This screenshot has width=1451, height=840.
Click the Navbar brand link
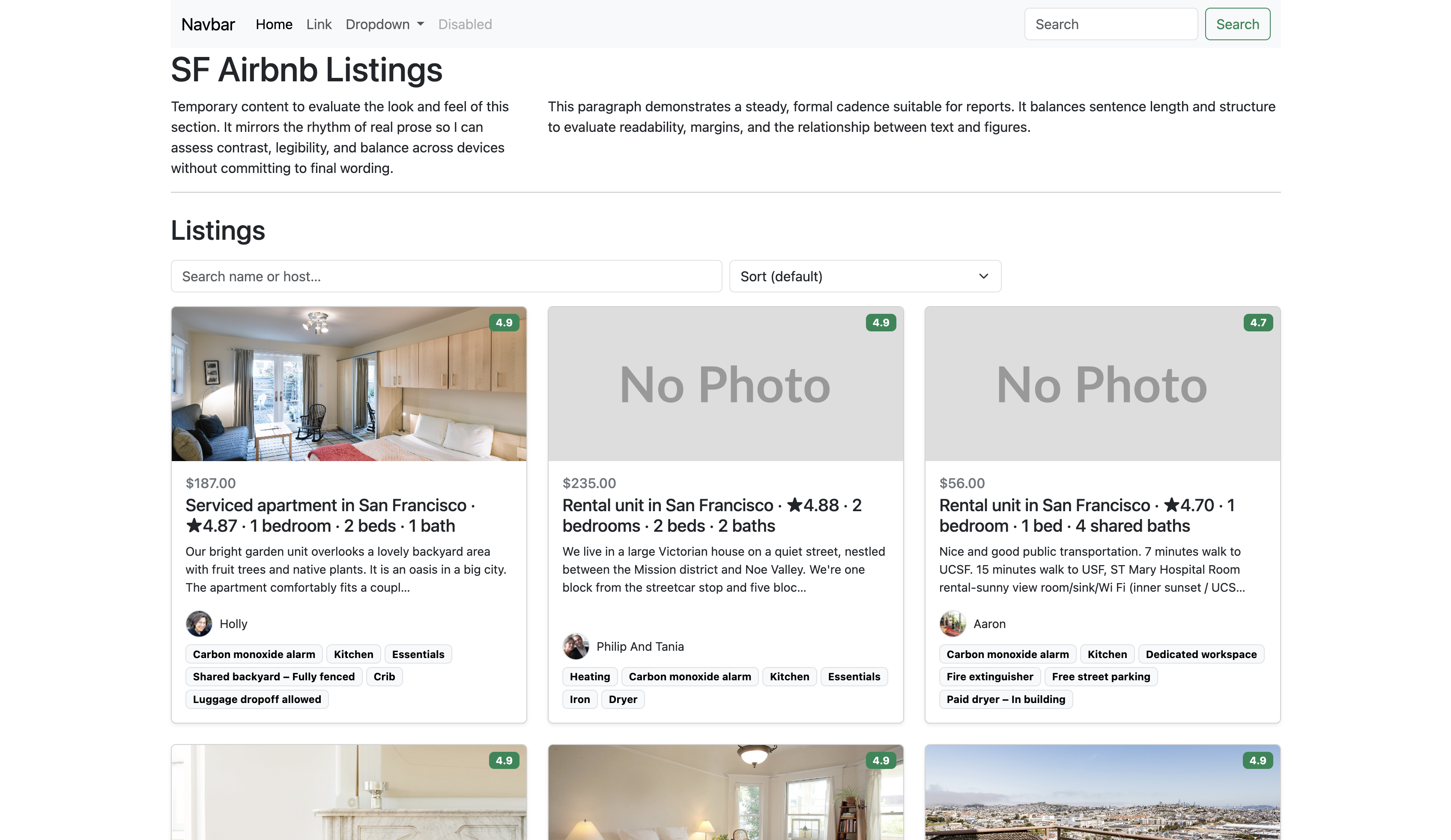[208, 24]
